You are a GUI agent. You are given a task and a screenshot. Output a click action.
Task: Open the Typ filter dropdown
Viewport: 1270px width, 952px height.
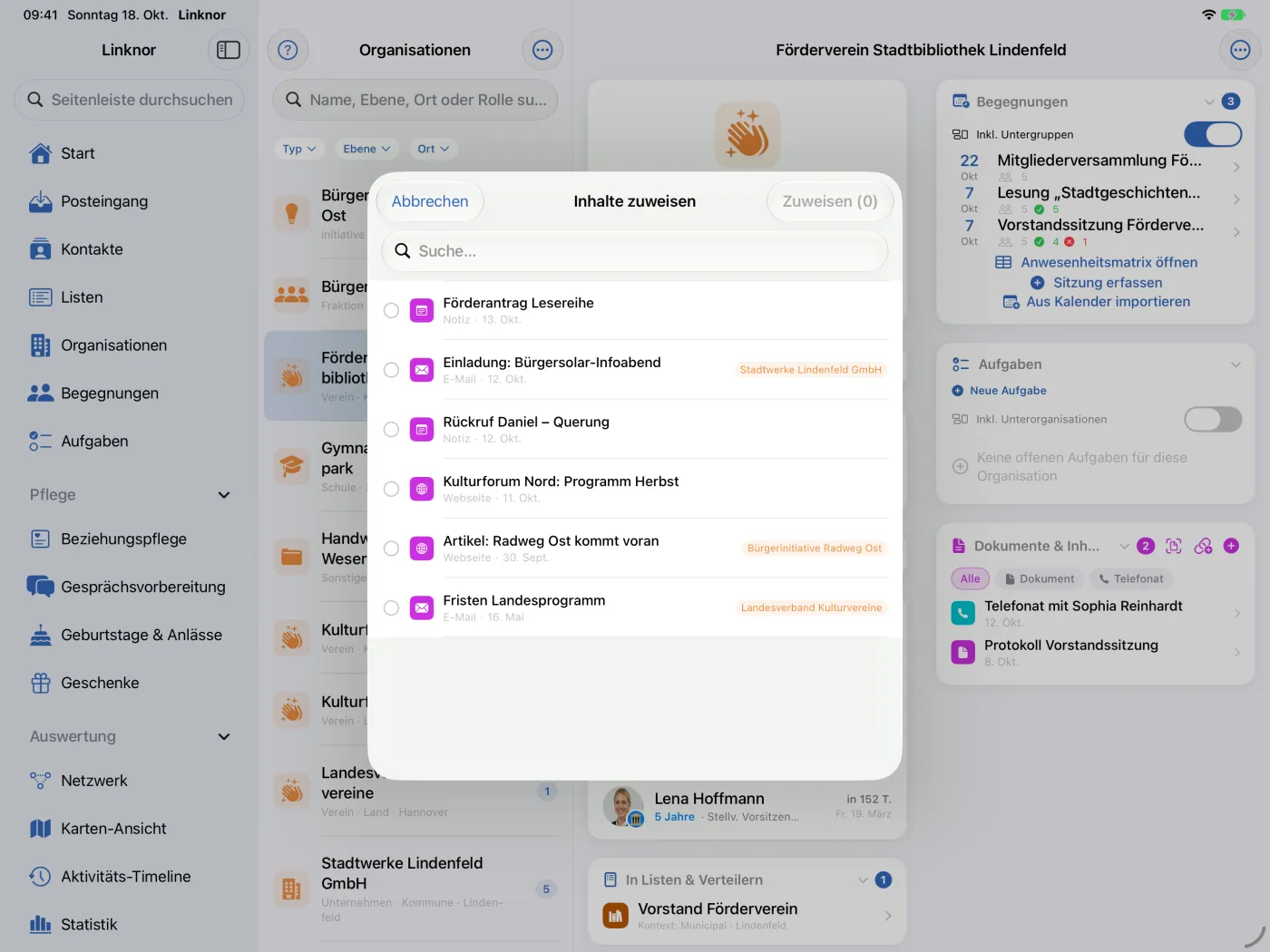298,149
